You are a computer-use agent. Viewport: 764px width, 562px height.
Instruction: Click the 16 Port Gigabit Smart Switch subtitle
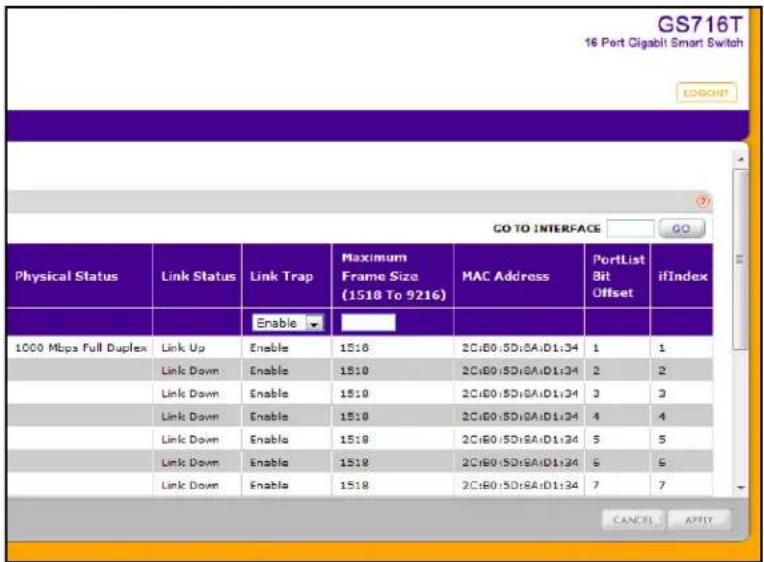click(x=664, y=43)
